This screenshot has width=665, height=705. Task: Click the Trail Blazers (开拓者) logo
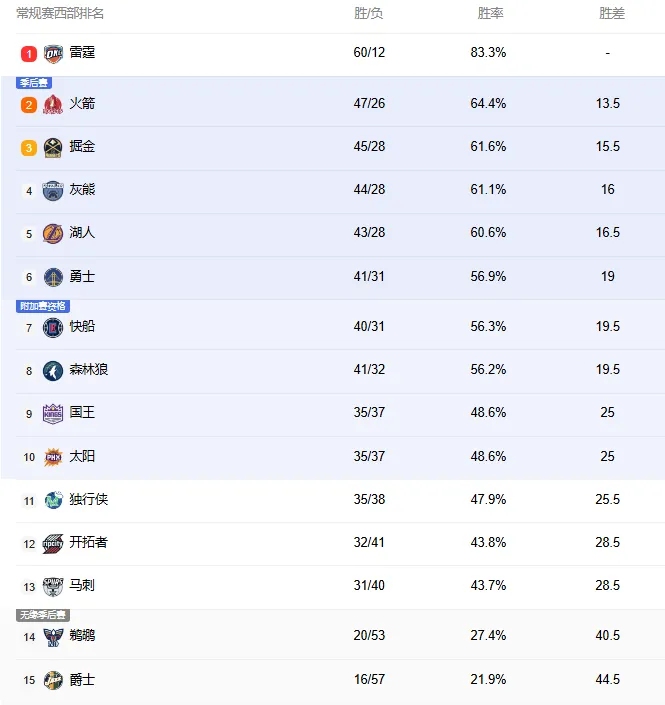53,544
